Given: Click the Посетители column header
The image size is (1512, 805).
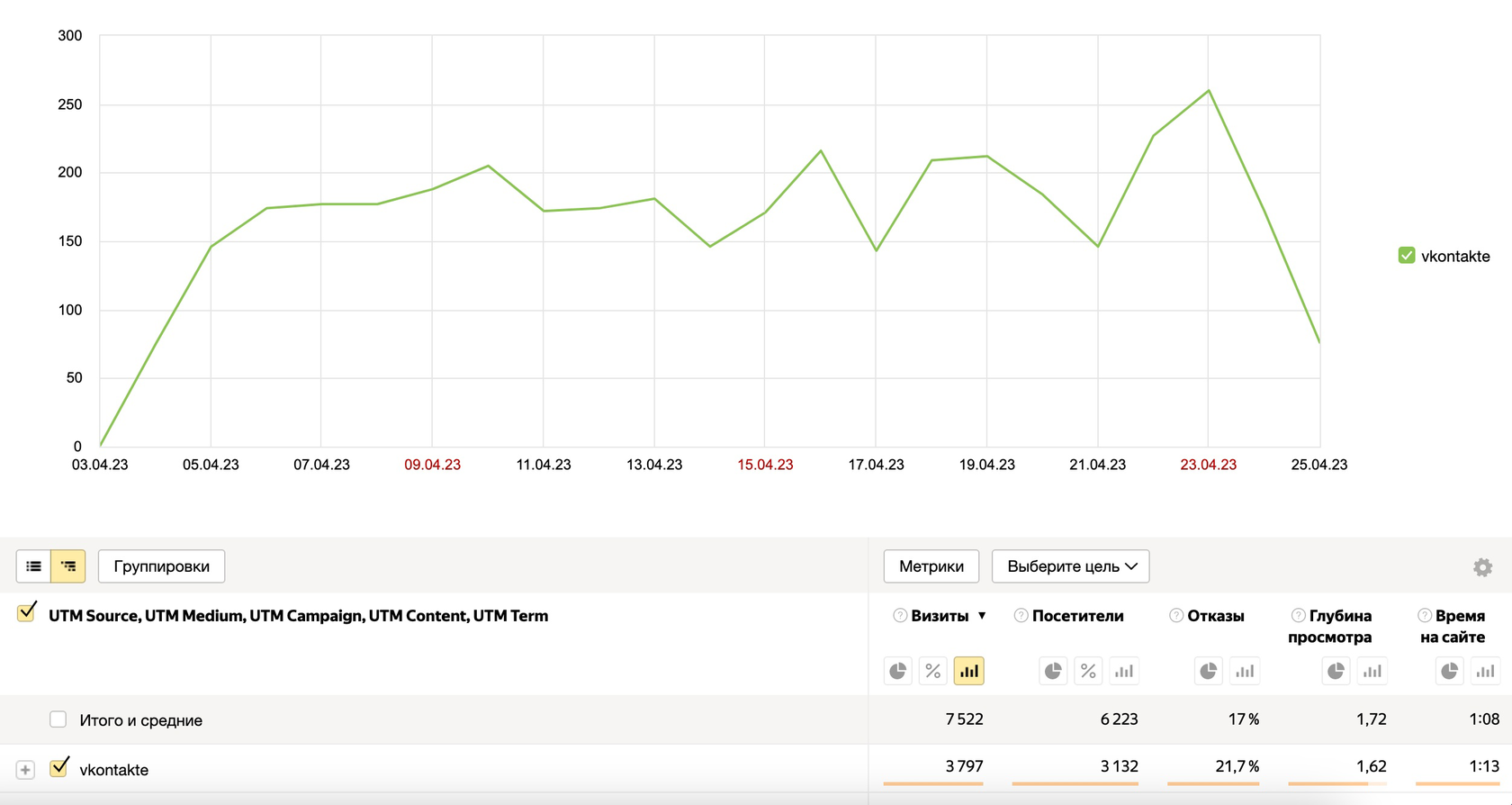Looking at the screenshot, I should click(x=1077, y=616).
